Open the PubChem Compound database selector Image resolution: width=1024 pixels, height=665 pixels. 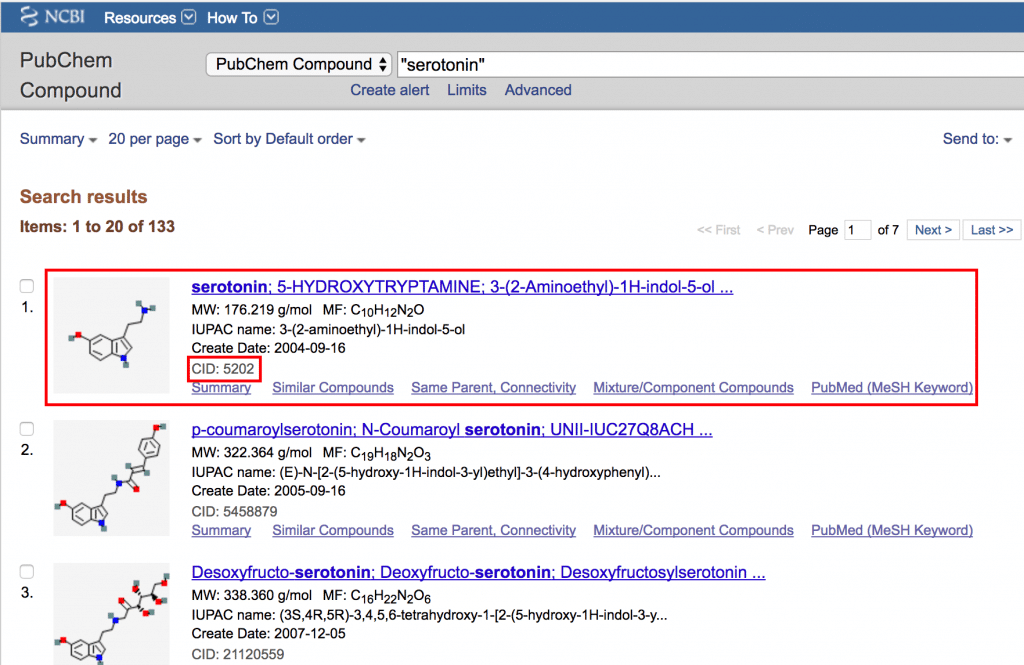(299, 64)
